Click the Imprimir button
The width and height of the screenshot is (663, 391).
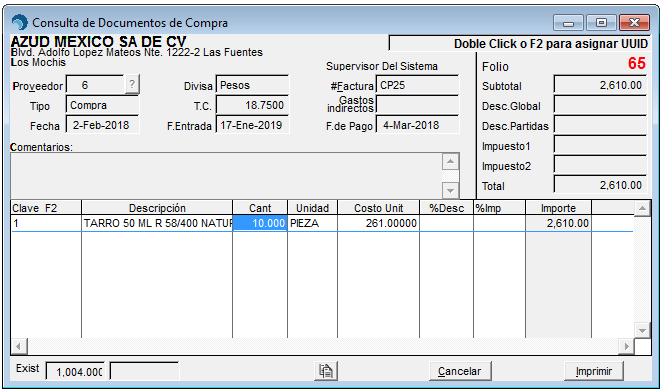(594, 371)
